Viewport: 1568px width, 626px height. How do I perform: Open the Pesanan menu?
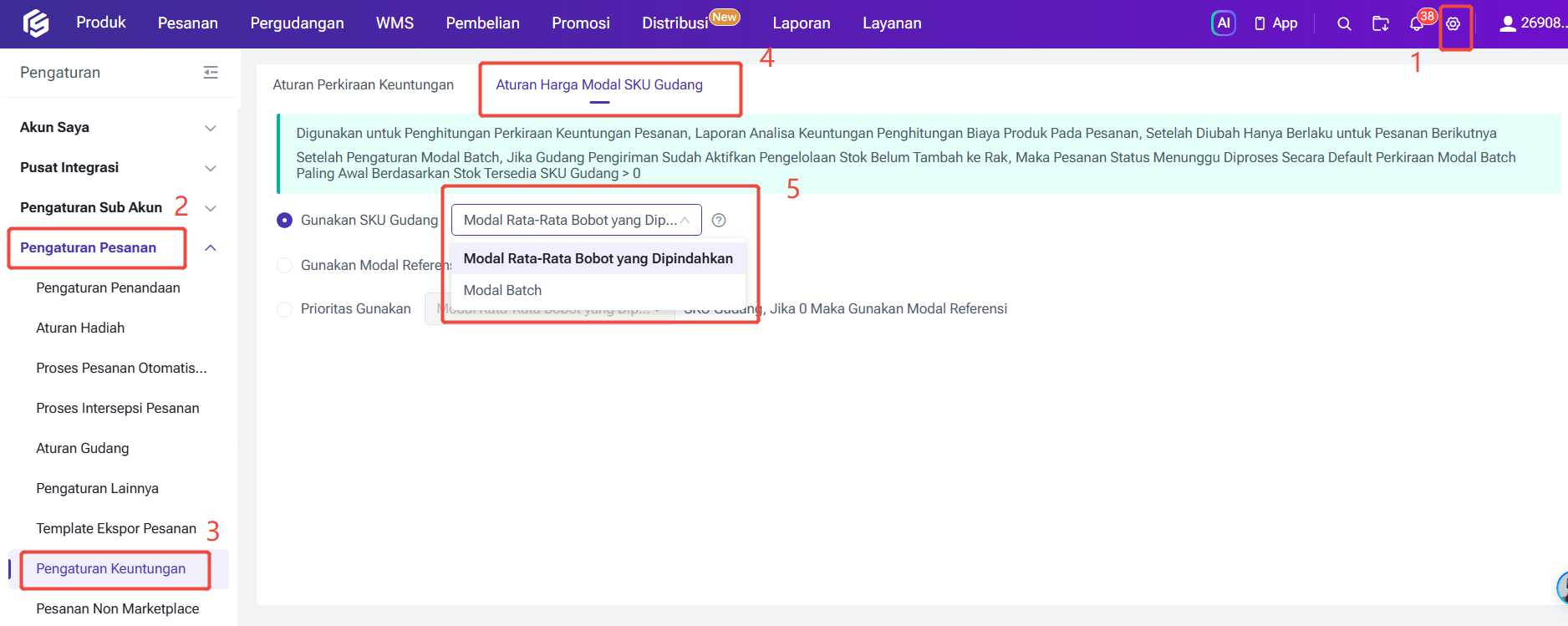pos(188,23)
